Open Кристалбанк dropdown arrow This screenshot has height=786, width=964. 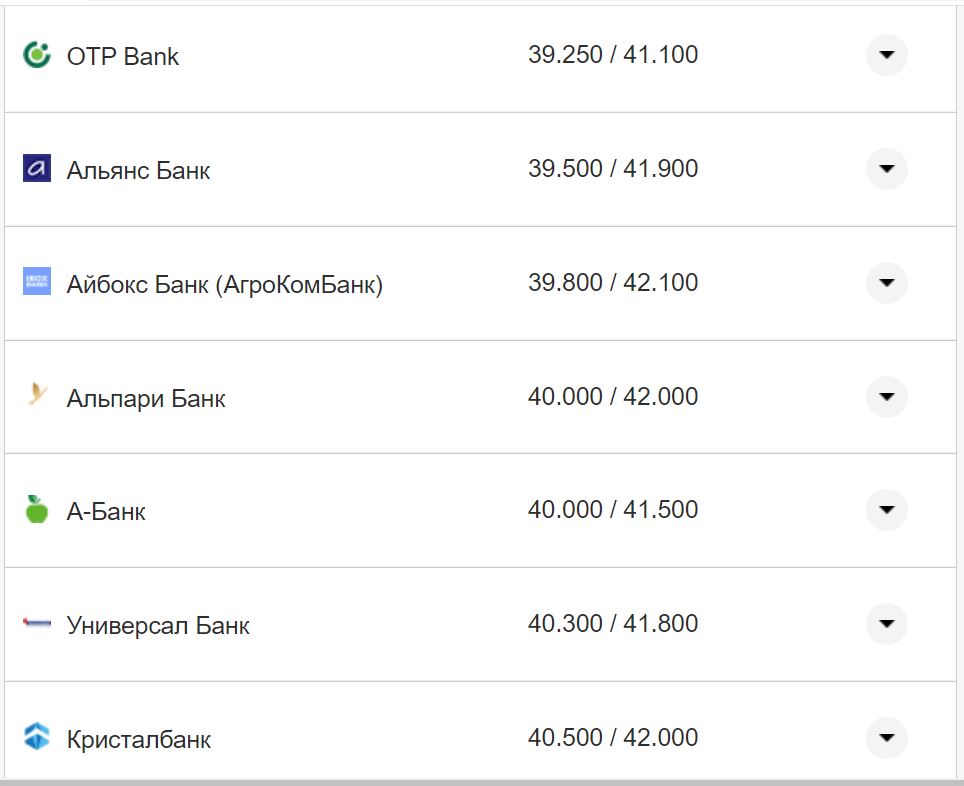[x=886, y=738]
